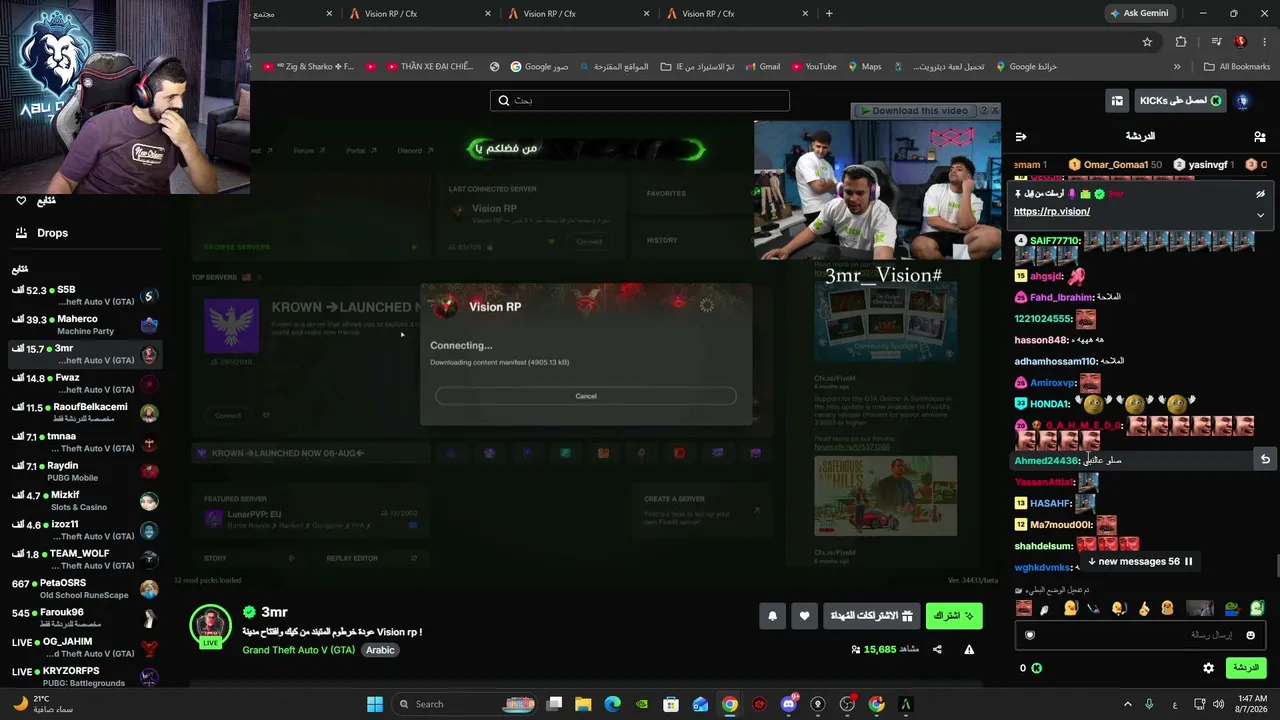Click the heart follow icon under the stream
The width and height of the screenshot is (1280, 720).
coord(804,616)
